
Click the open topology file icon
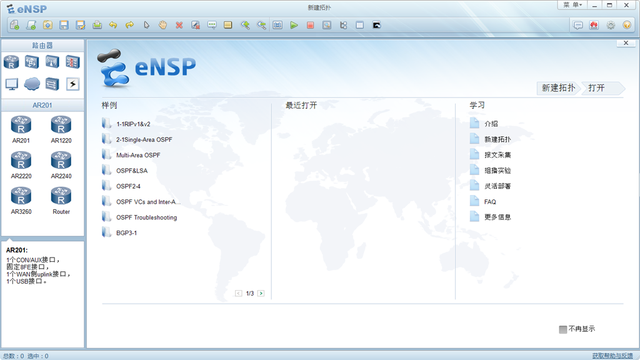[x=48, y=25]
